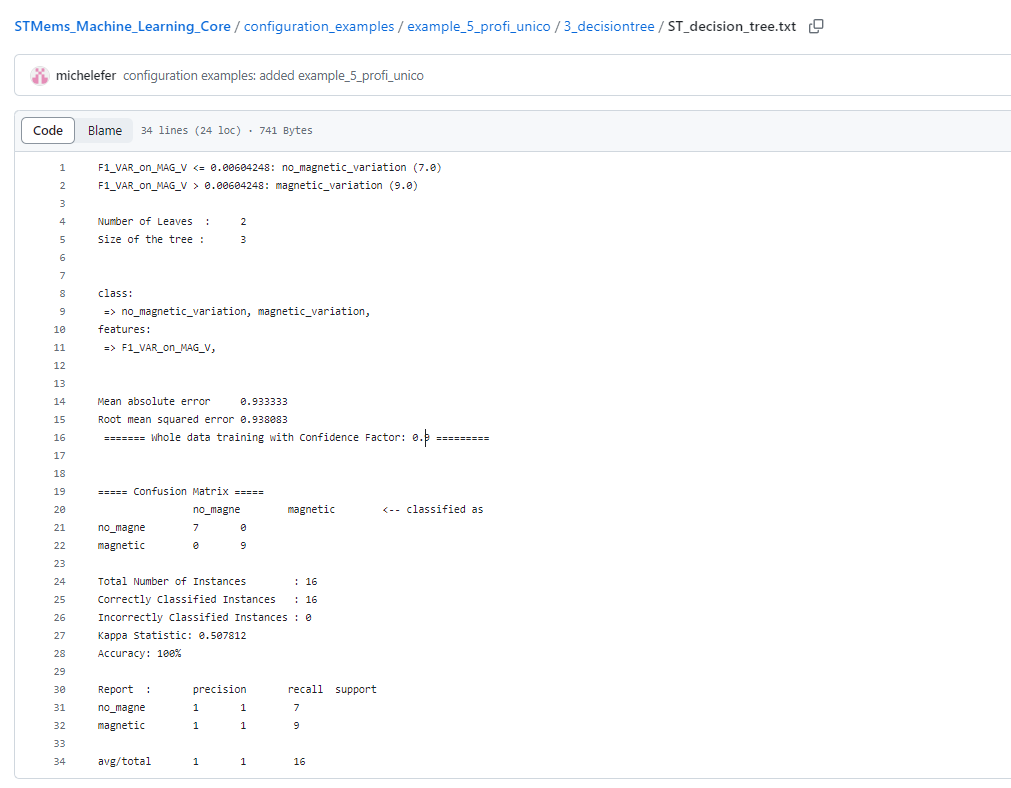Click line number 8 beside 'class:'
The image size is (1011, 788).
[x=62, y=294]
